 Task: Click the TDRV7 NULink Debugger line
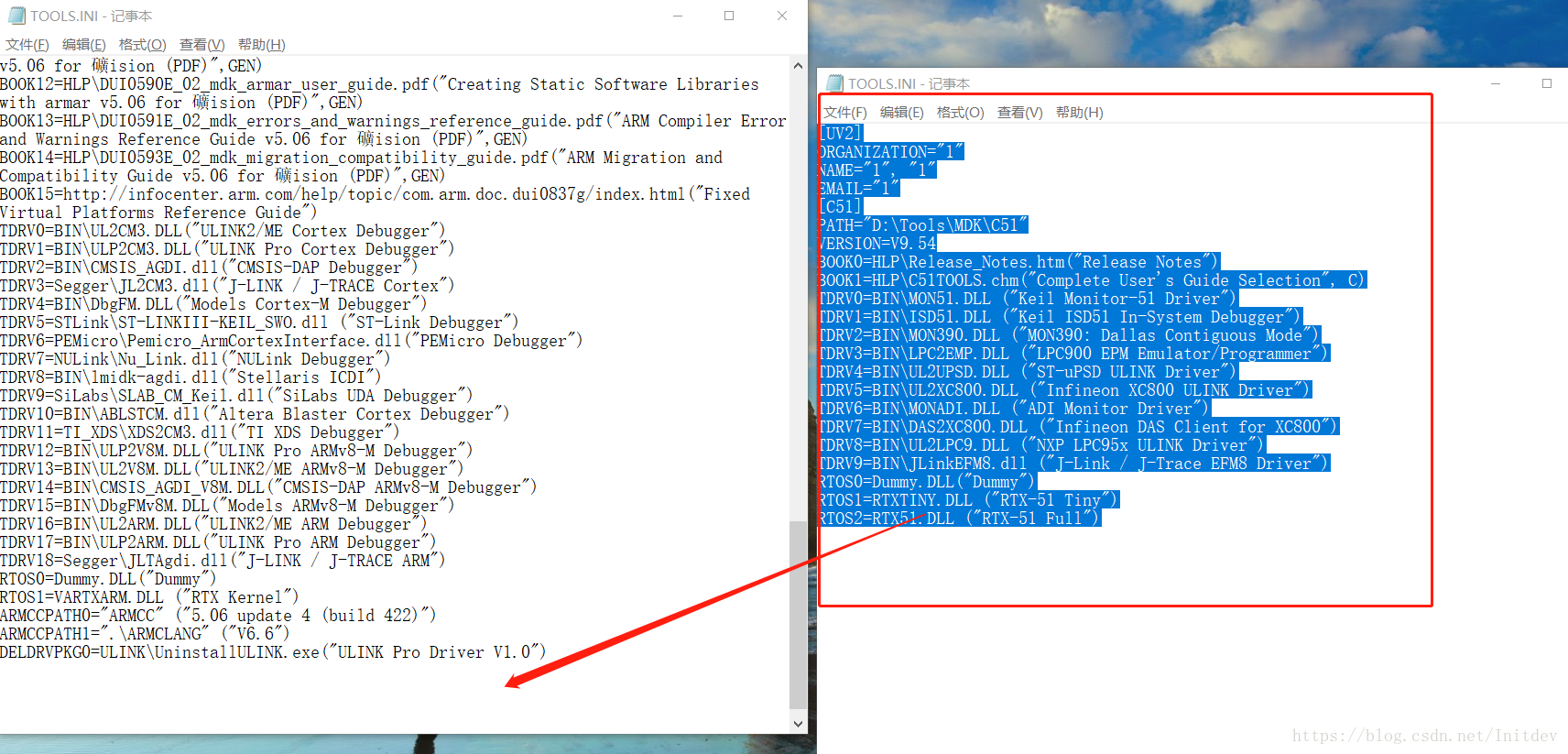click(195, 359)
